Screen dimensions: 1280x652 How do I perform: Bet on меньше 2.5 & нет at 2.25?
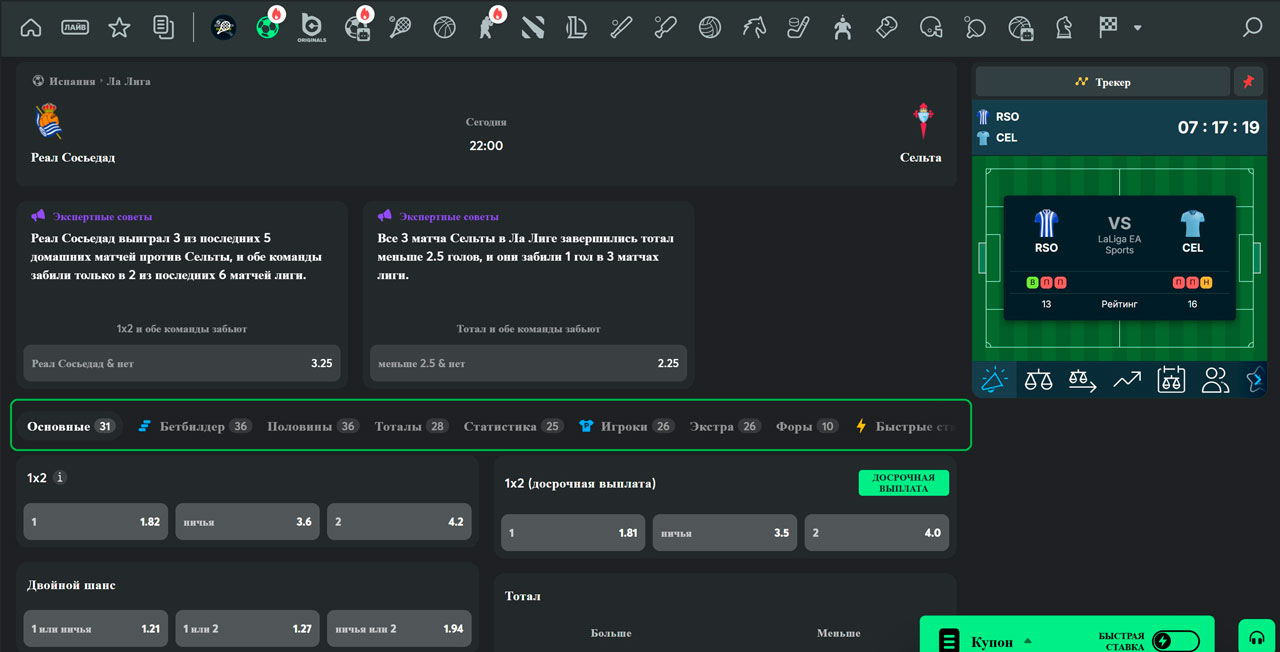(529, 363)
